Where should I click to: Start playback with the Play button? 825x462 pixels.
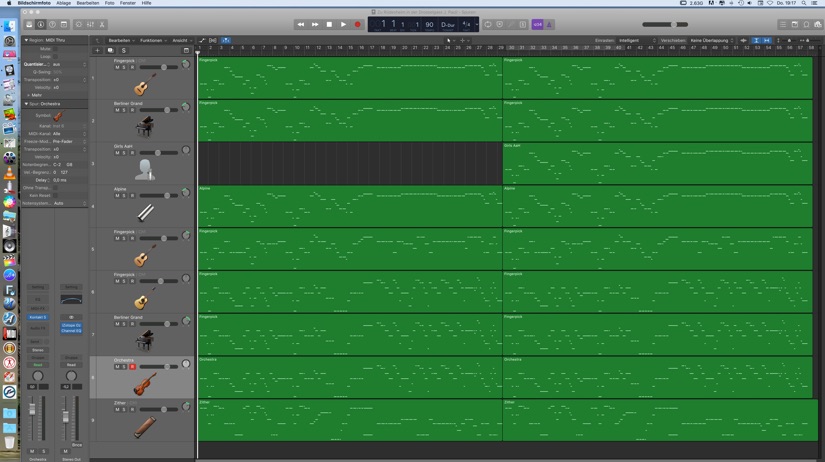[x=343, y=24]
